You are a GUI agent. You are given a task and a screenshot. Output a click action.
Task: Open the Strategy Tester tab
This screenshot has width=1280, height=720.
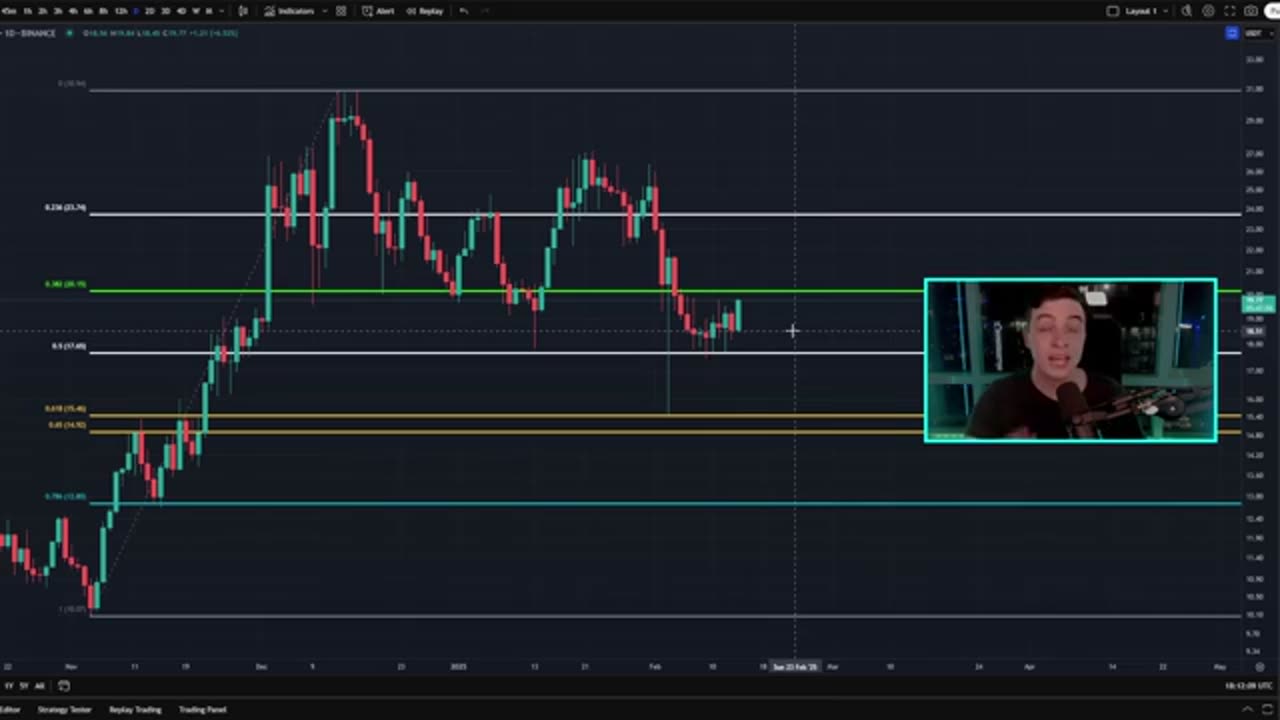64,709
